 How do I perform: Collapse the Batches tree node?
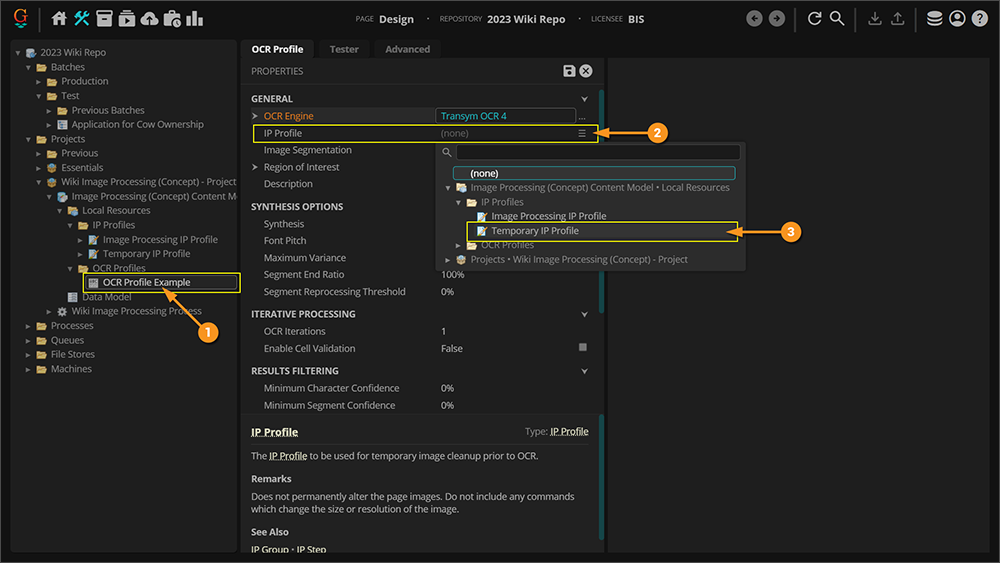(x=29, y=67)
